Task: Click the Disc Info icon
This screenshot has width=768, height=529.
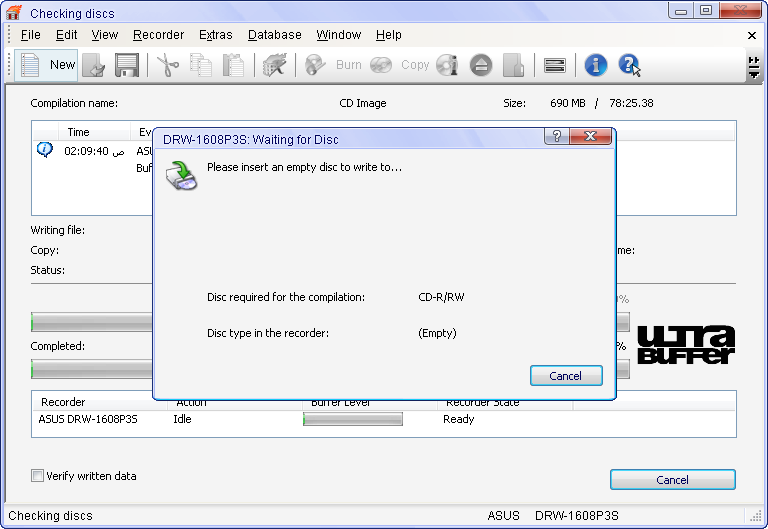Action: coord(447,65)
